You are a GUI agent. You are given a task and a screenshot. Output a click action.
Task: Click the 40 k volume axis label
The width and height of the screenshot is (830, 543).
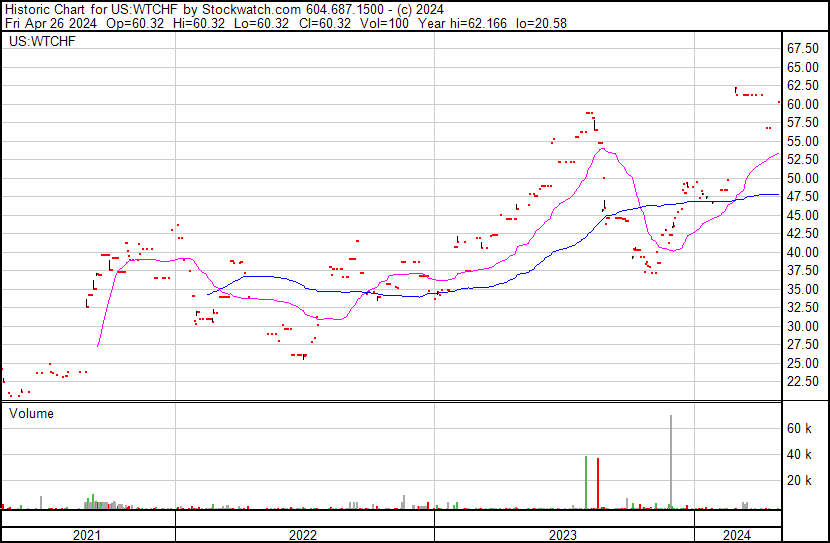coord(799,454)
